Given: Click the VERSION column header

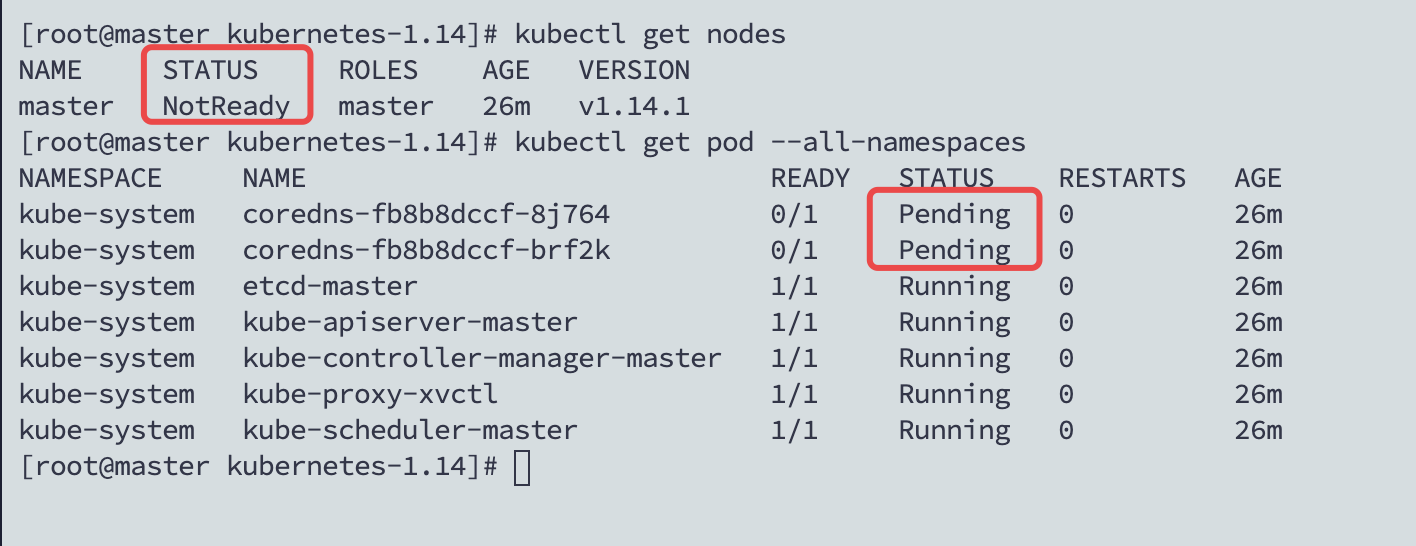Looking at the screenshot, I should (x=634, y=70).
